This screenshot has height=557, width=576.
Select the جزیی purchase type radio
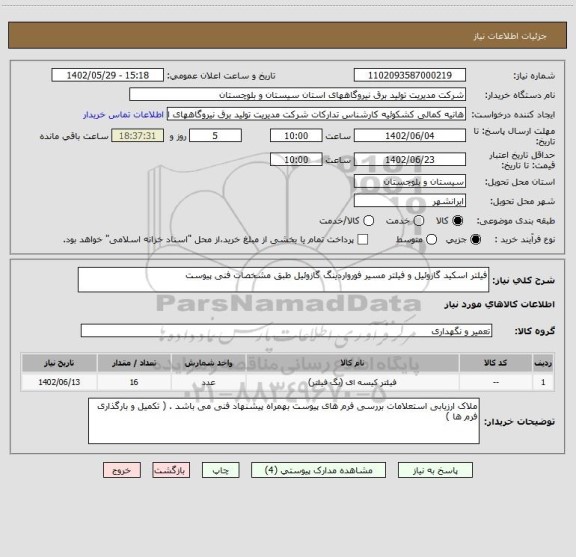click(476, 240)
